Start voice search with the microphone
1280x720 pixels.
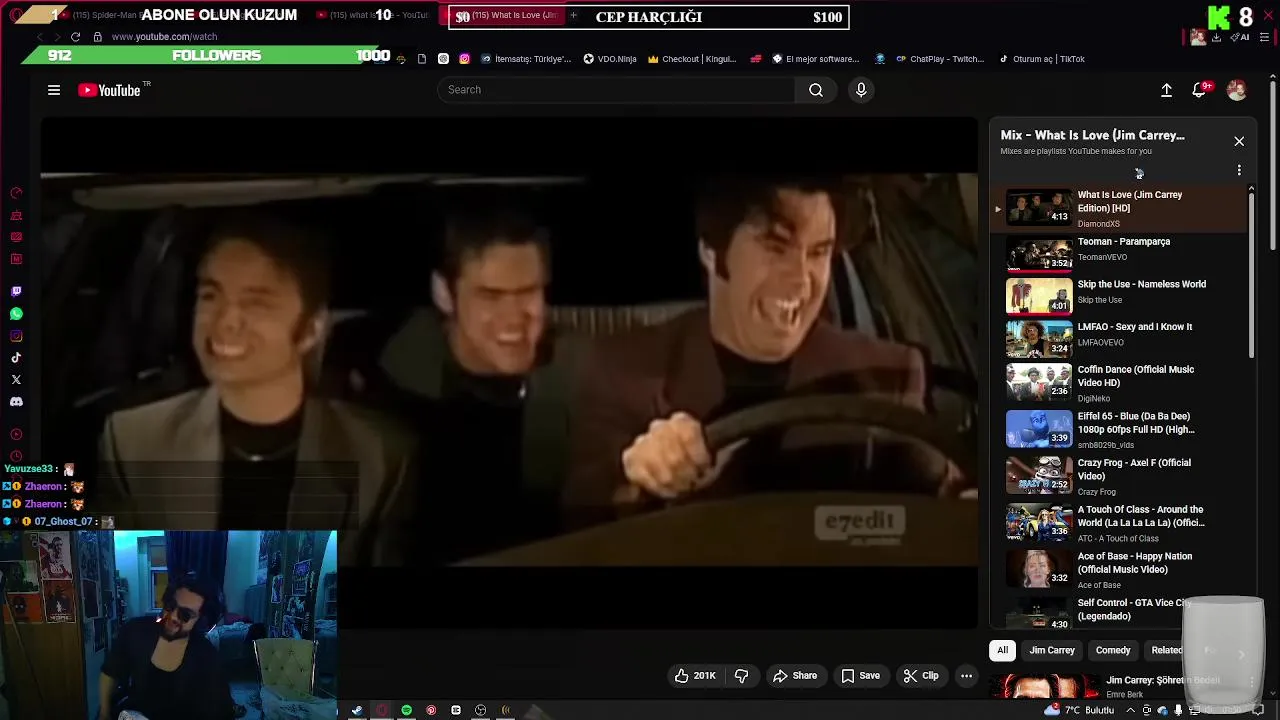[x=861, y=90]
